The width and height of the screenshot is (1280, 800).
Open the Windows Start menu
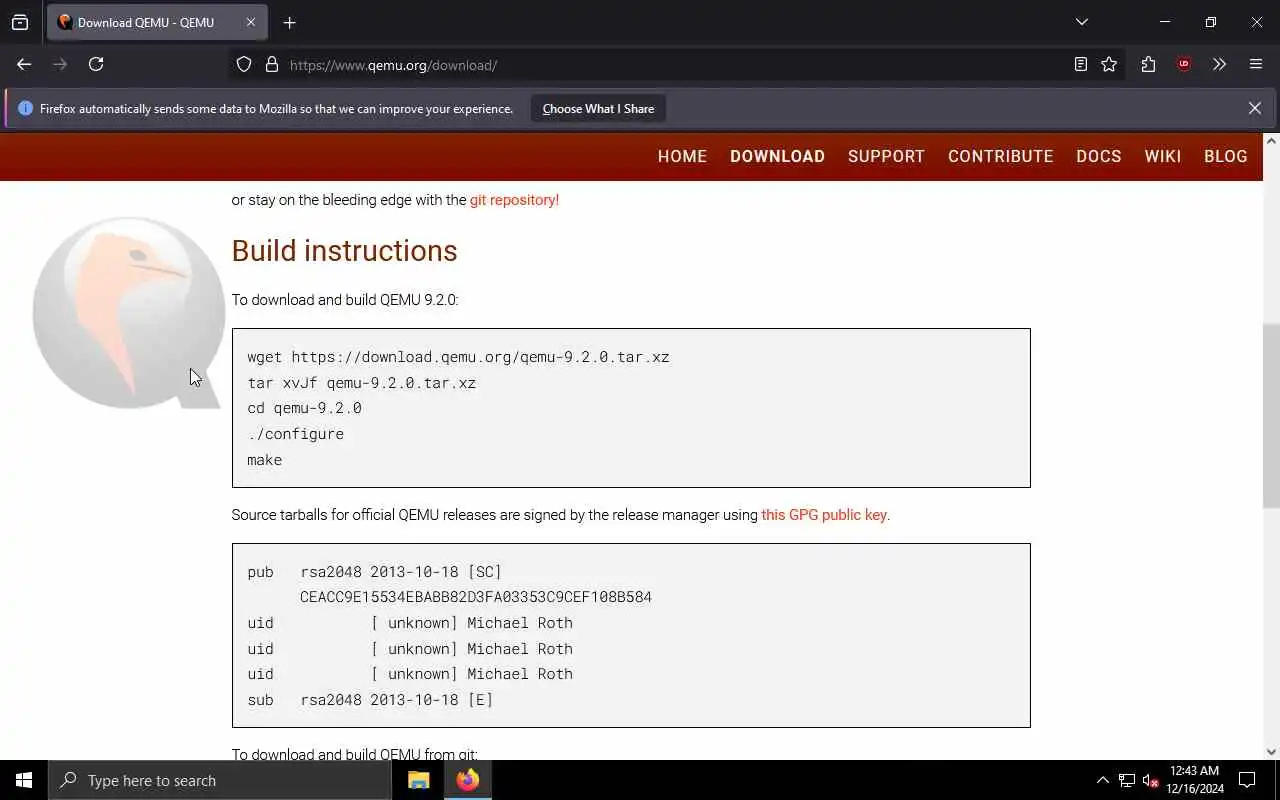pyautogui.click(x=24, y=780)
